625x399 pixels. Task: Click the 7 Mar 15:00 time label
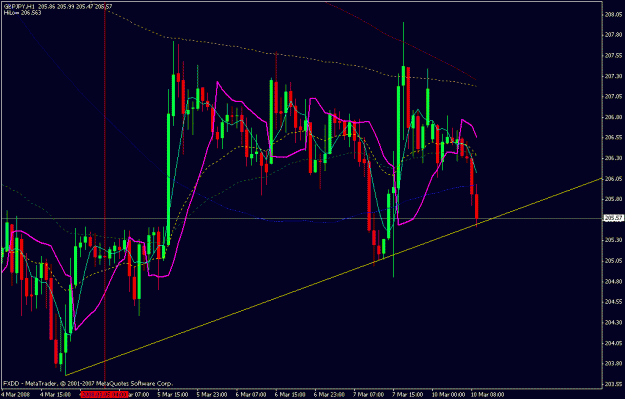(408, 395)
